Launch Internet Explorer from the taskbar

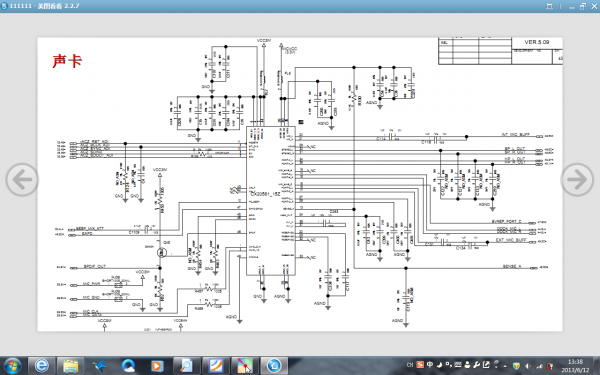(42, 366)
